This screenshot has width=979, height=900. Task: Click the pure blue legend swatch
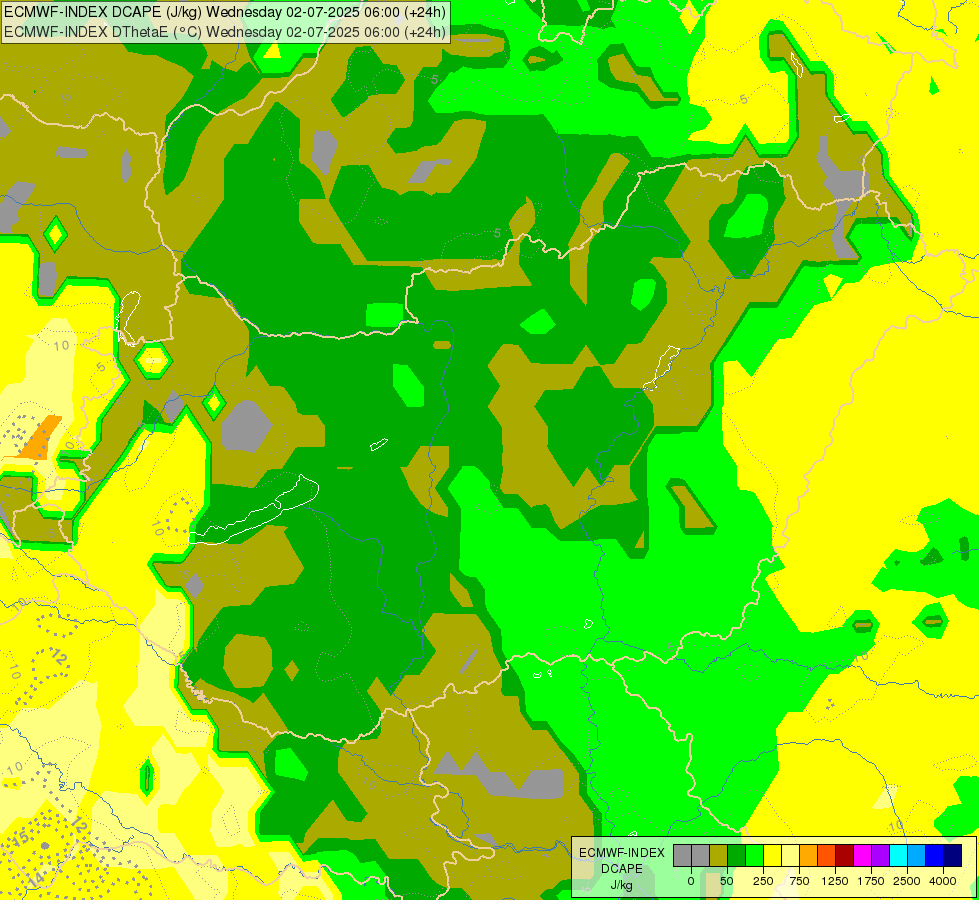point(934,856)
